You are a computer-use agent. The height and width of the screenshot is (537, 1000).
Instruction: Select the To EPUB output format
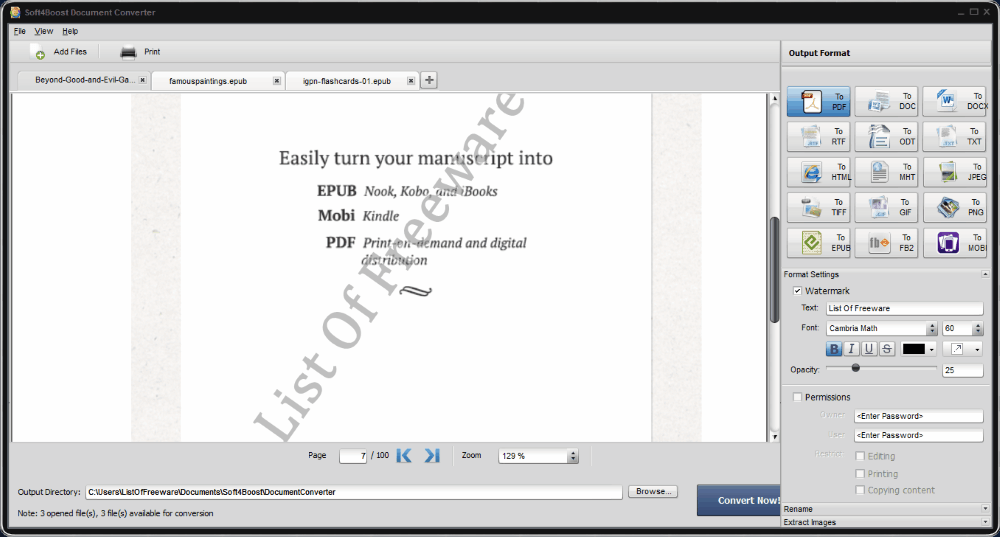coord(819,242)
